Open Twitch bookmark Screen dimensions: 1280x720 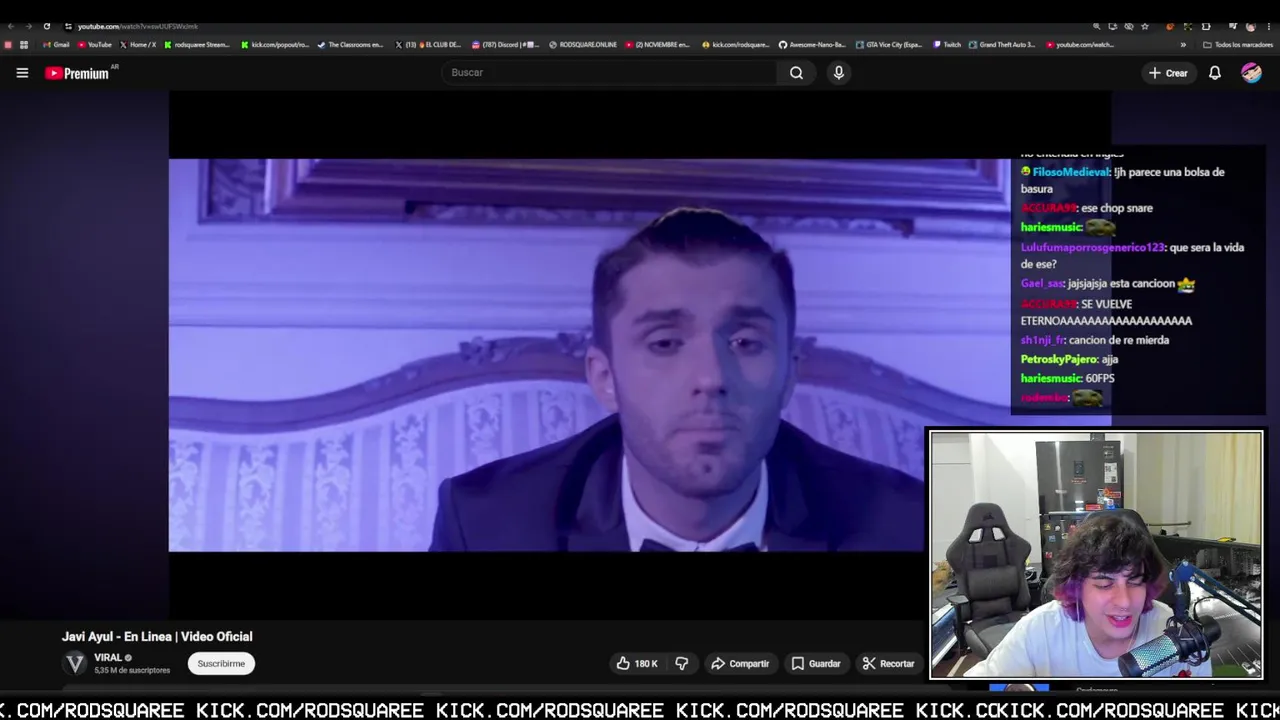[x=946, y=45]
